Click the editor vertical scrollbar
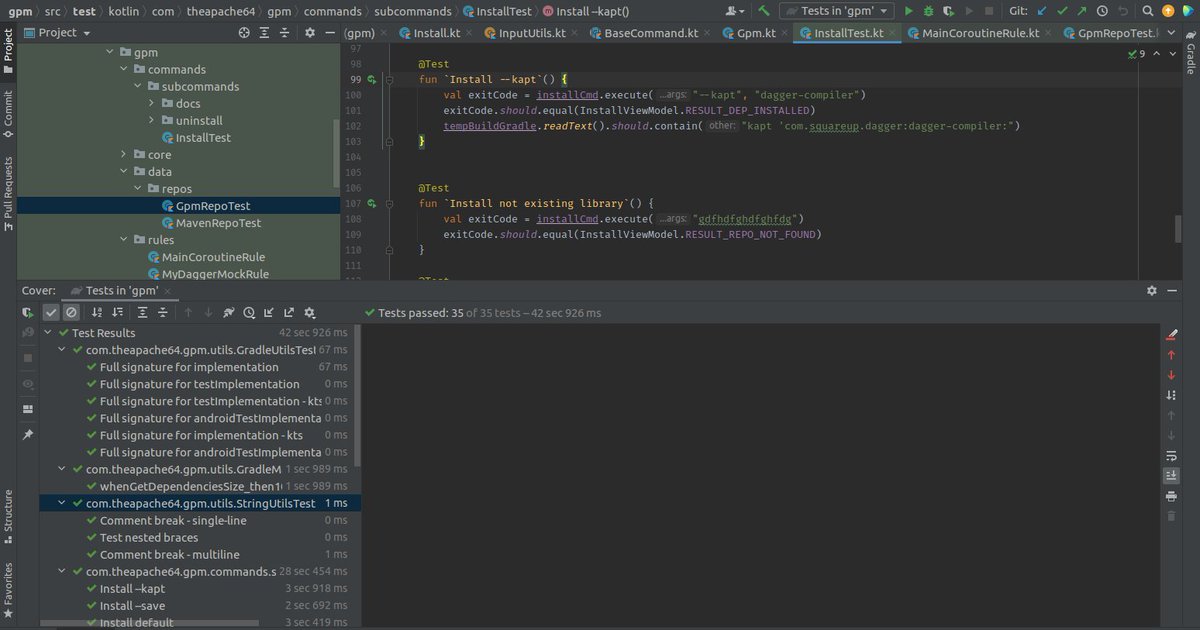Image resolution: width=1200 pixels, height=630 pixels. point(1177,228)
